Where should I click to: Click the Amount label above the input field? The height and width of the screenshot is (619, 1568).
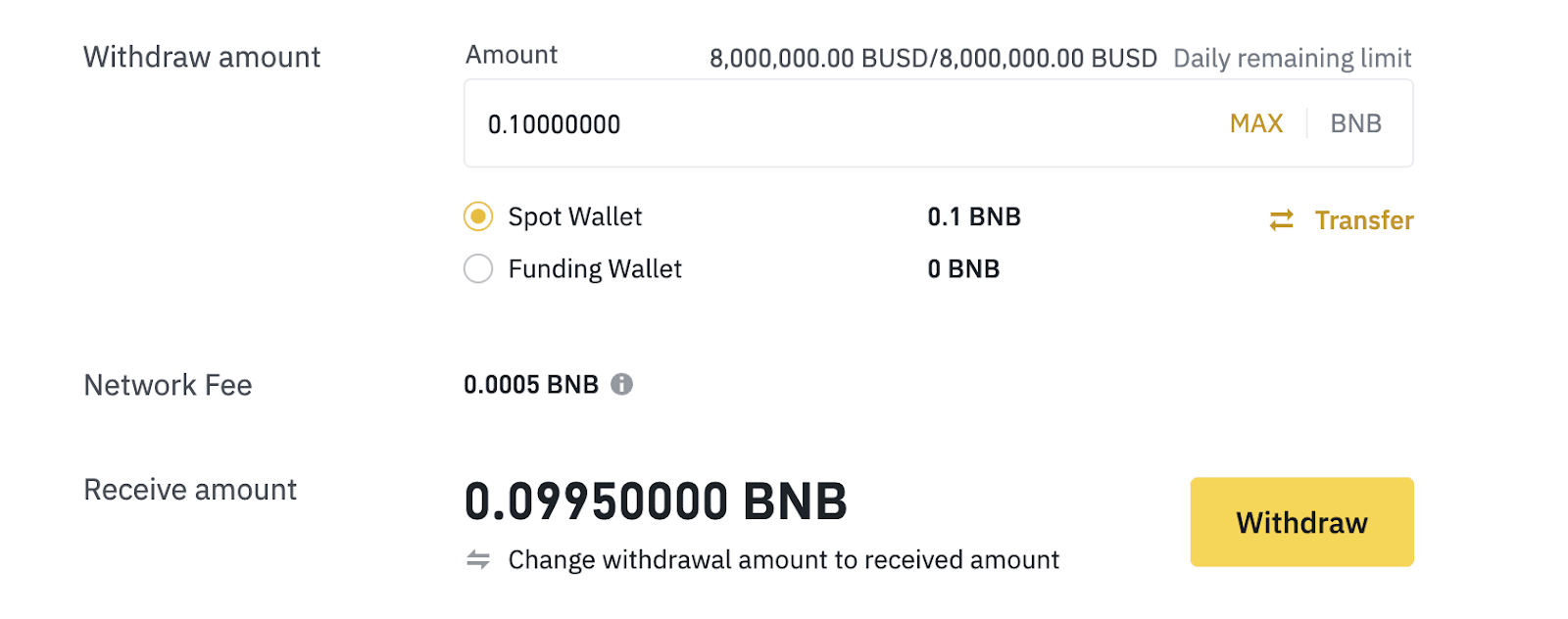[x=512, y=55]
